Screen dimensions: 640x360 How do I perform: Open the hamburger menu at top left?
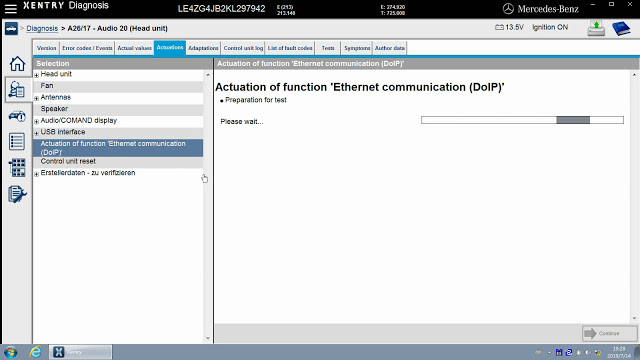click(x=11, y=8)
